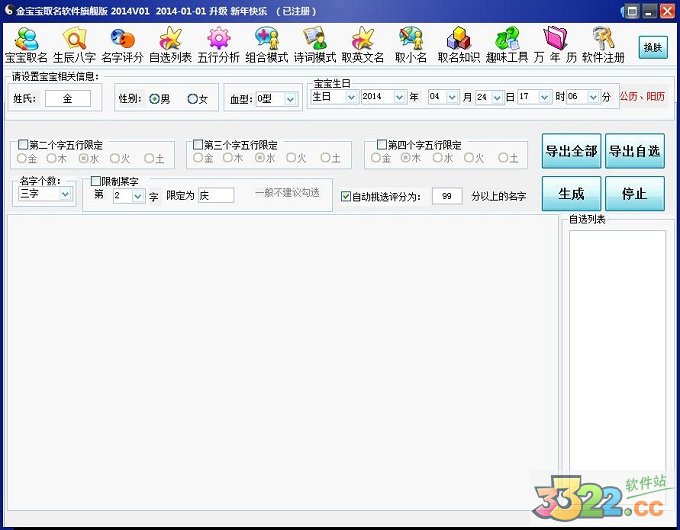The image size is (680, 530).
Task: Open the 生日 type dropdown
Action: 351,97
